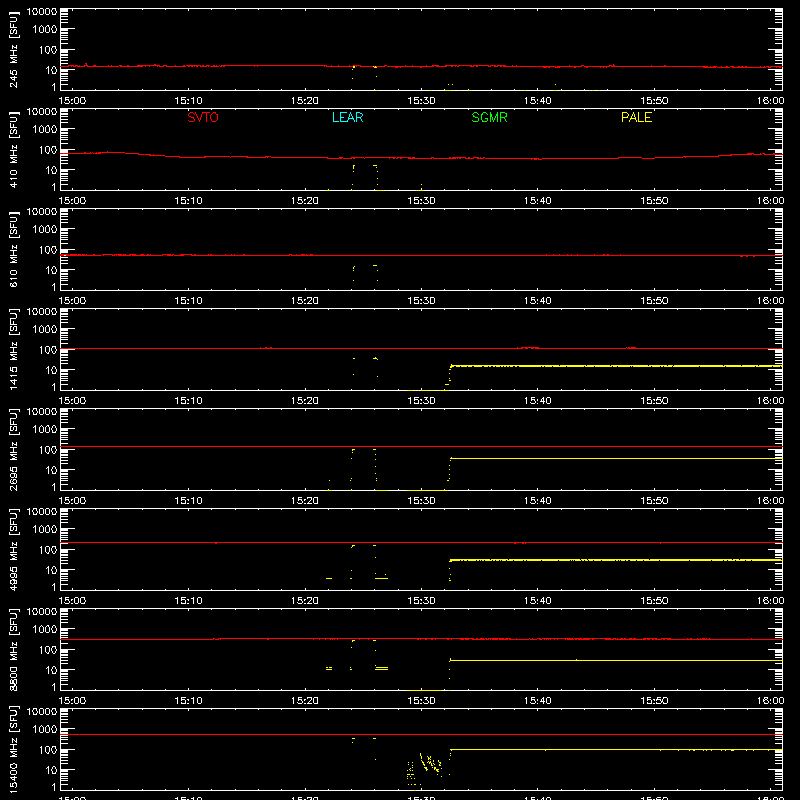Viewport: 800px width, 800px height.
Task: Click 15:10 on the 410 MHz time axis
Action: point(188,201)
